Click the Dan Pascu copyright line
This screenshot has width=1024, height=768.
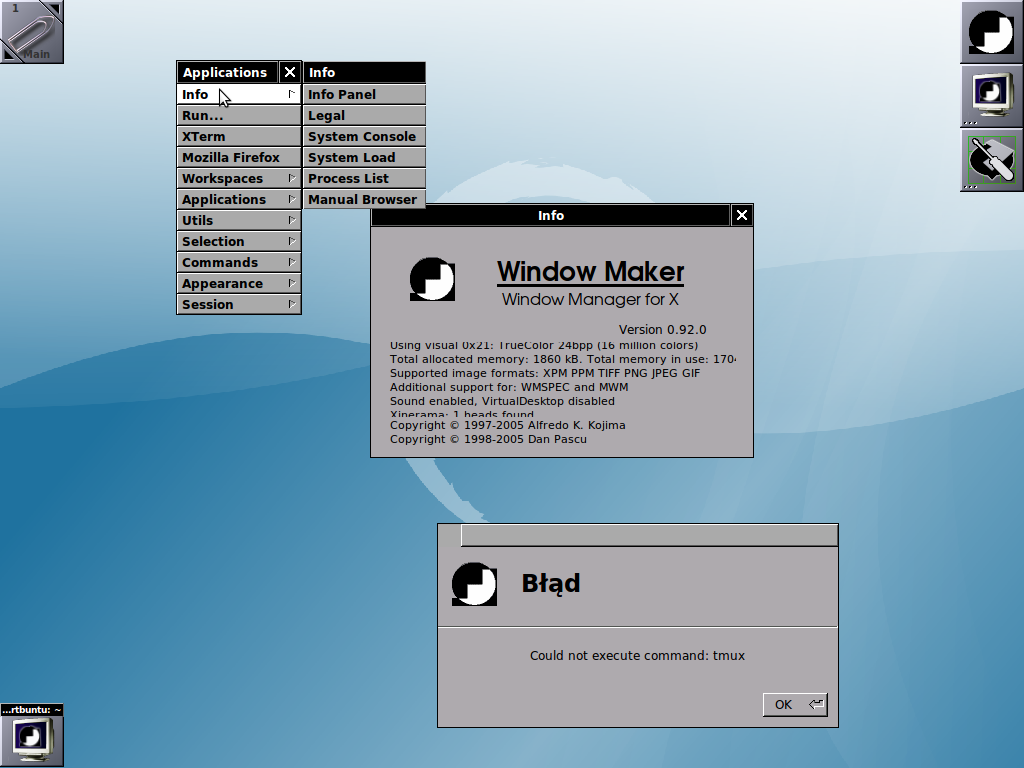pos(488,440)
